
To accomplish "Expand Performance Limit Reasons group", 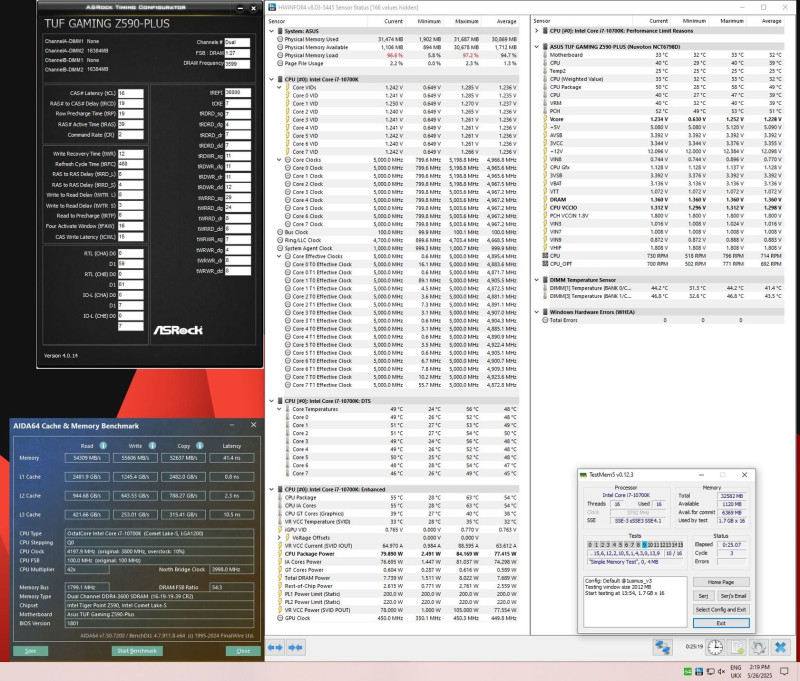I will click(537, 31).
